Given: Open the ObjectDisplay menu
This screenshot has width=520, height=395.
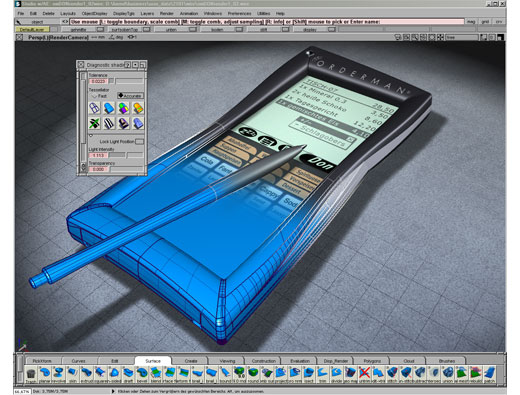Looking at the screenshot, I should 95,13.
